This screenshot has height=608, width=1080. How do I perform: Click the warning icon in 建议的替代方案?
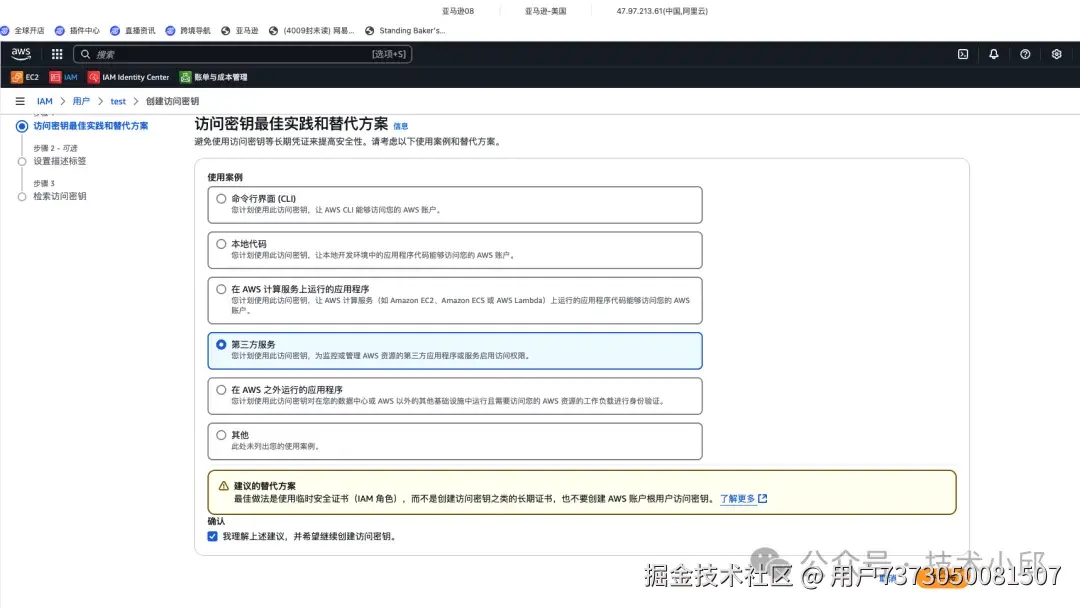(224, 485)
